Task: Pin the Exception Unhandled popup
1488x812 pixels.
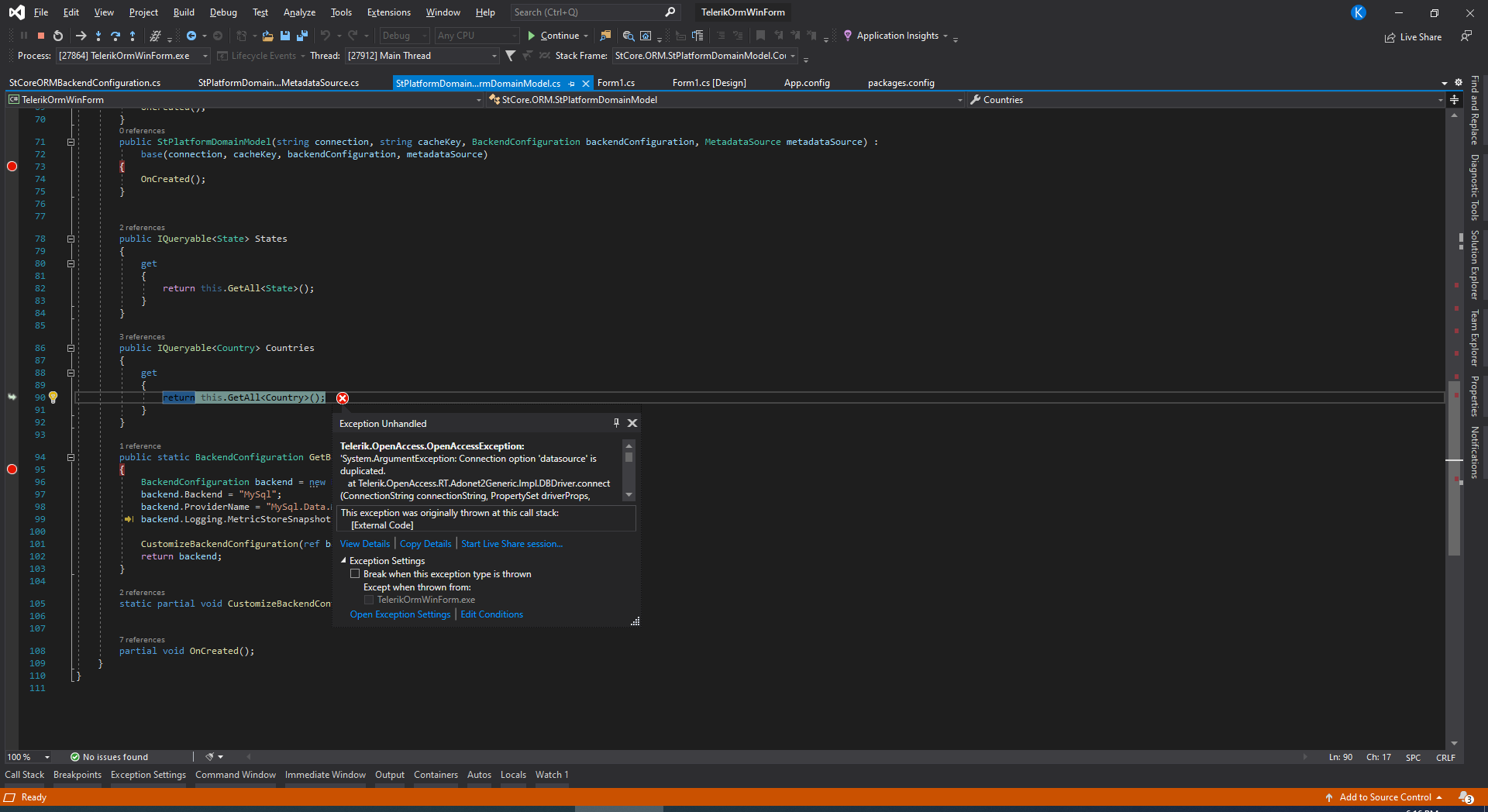Action: (x=616, y=423)
